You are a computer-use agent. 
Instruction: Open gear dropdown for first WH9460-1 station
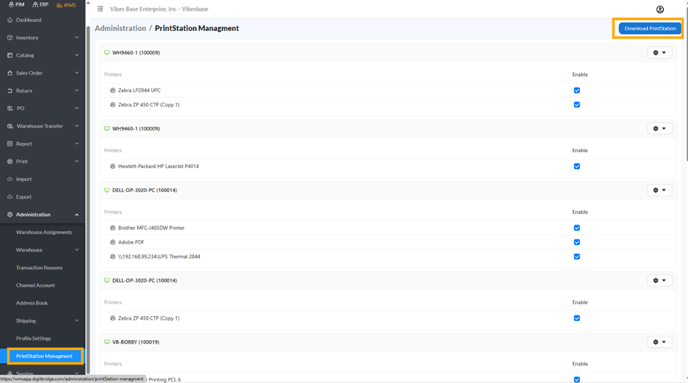pyautogui.click(x=659, y=53)
